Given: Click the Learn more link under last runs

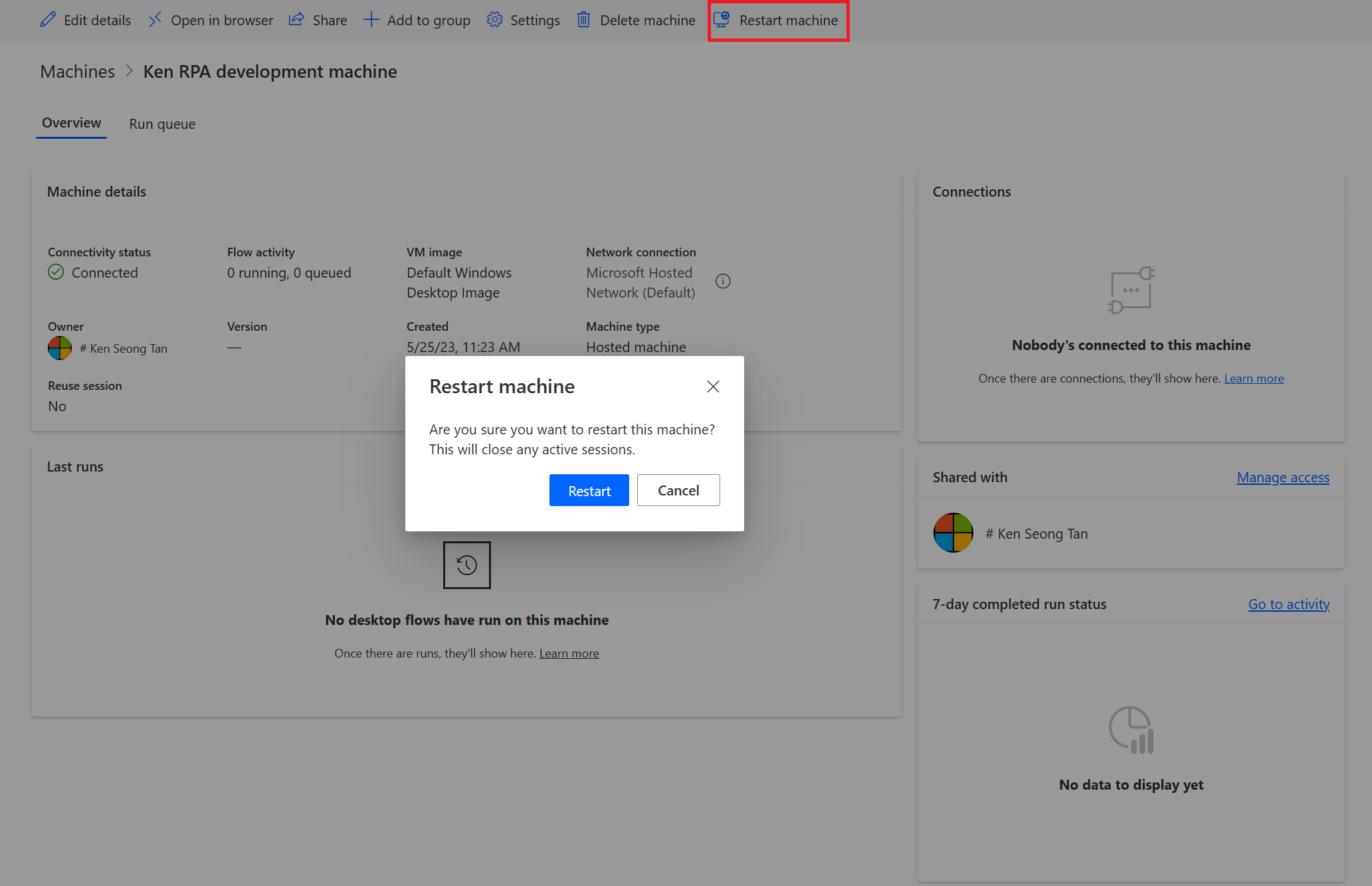Looking at the screenshot, I should tap(569, 652).
